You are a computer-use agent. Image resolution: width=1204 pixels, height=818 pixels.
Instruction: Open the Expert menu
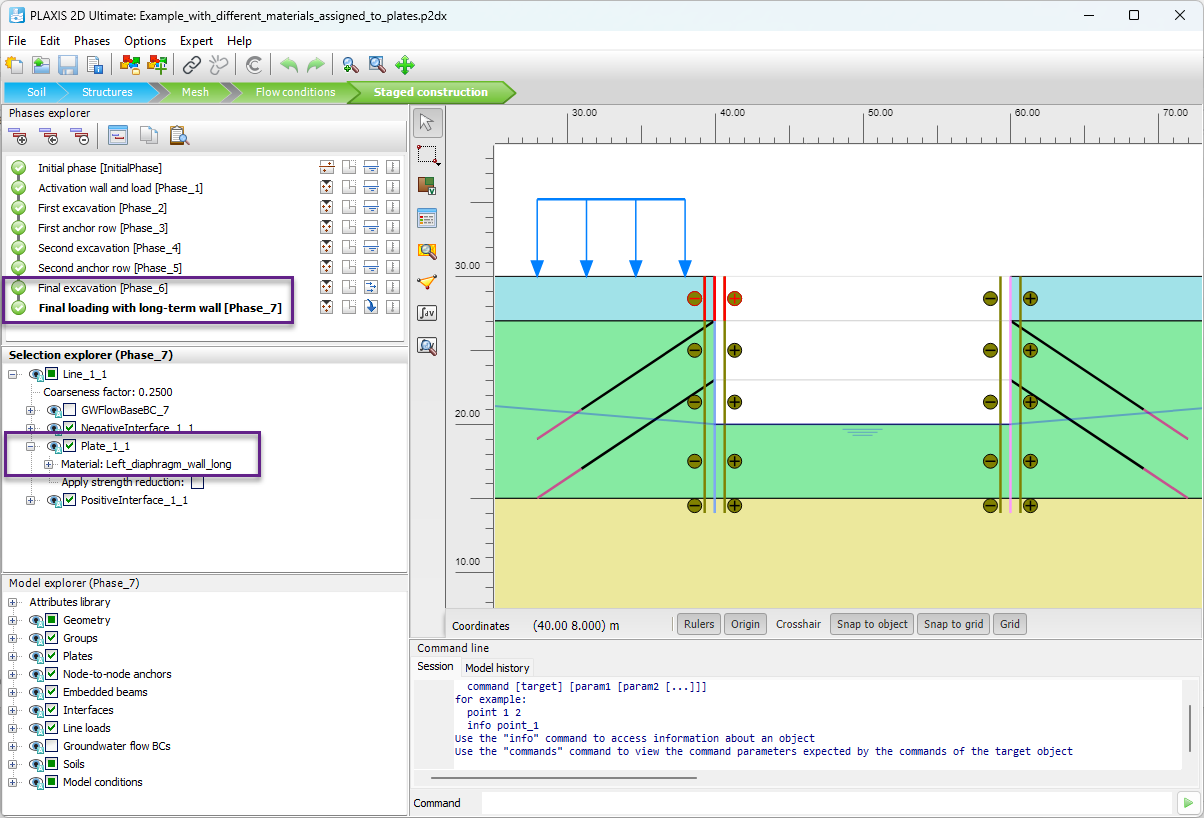[196, 41]
